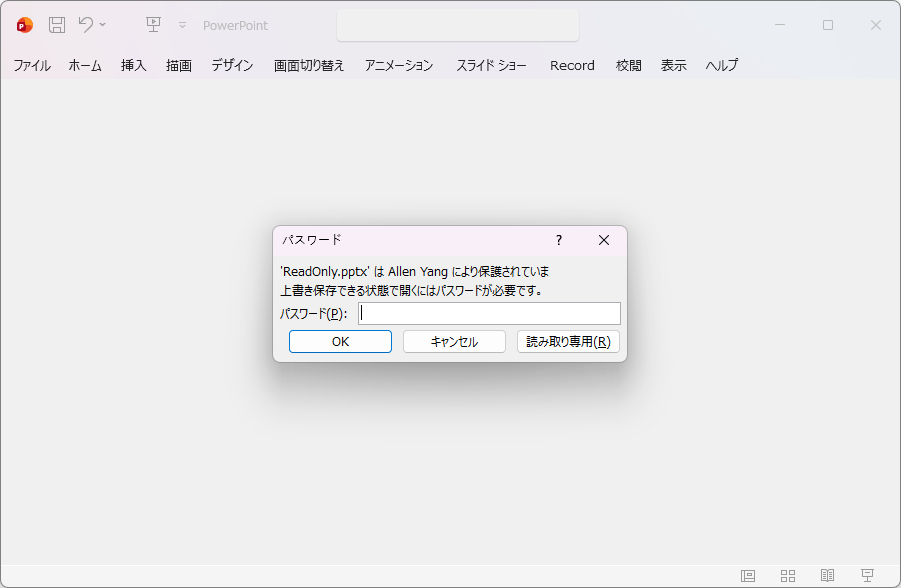Click the dialog help question mark
The height and width of the screenshot is (588, 901).
(559, 240)
